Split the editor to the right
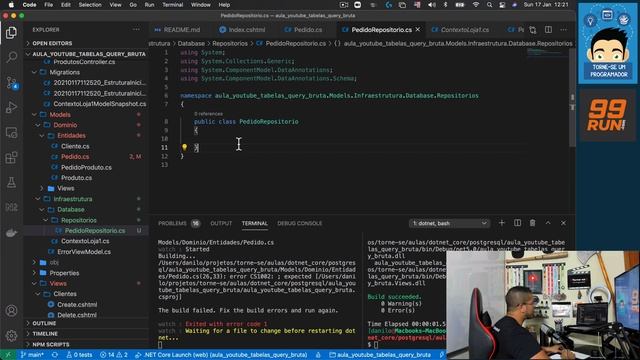Viewport: 640px width, 360px height. coord(548,30)
